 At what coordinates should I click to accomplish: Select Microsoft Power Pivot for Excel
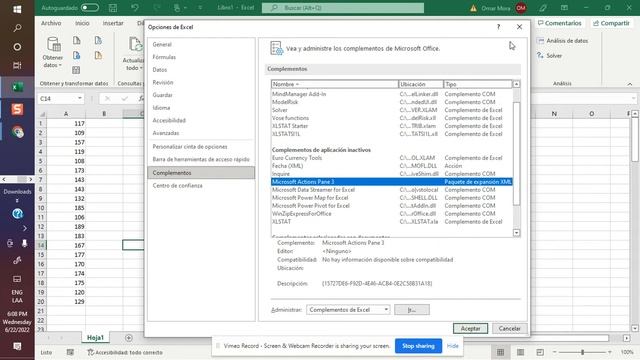391,206
